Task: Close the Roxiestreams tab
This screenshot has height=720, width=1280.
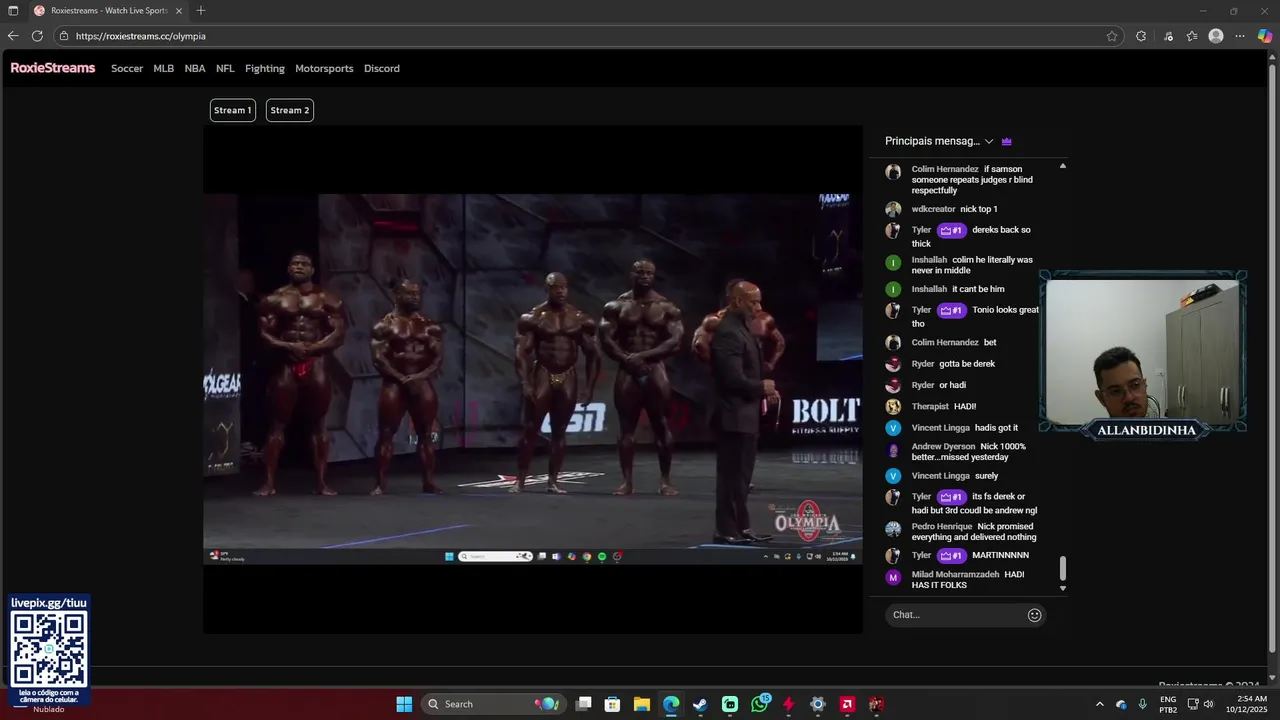Action: (x=179, y=11)
